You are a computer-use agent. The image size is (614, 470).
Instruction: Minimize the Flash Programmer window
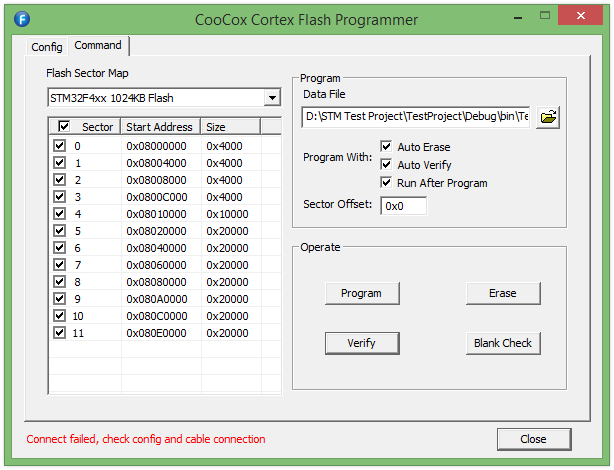[518, 17]
